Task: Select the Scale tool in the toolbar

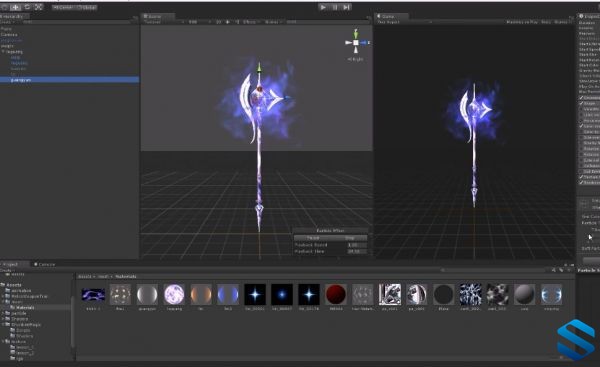Action: [x=39, y=7]
